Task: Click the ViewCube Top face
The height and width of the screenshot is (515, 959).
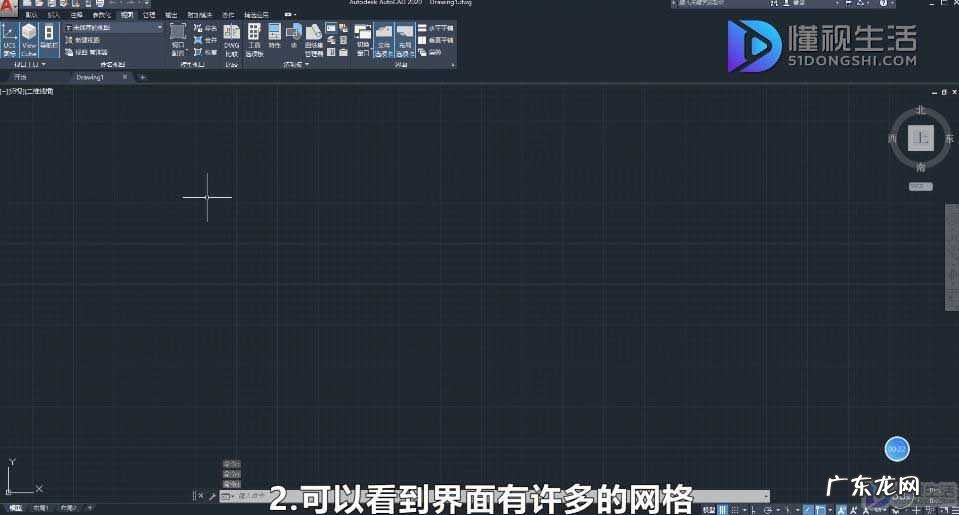Action: tap(920, 138)
